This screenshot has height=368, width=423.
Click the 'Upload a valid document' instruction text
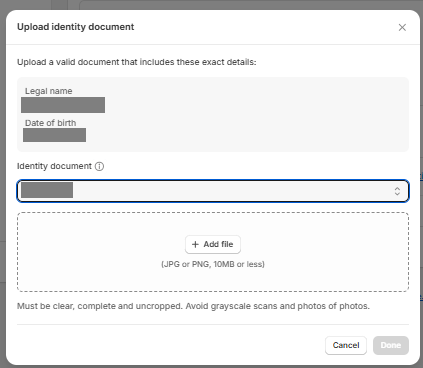point(137,62)
